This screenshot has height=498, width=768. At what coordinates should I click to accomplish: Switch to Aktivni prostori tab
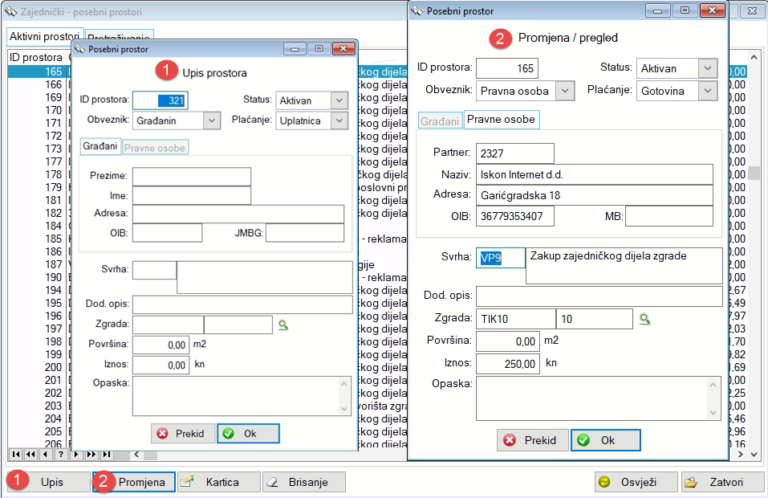coord(43,37)
